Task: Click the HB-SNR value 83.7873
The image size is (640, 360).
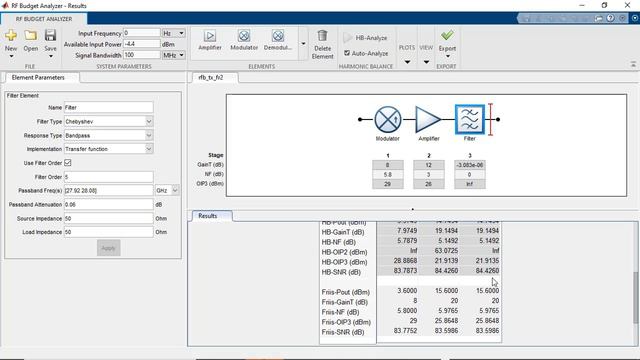Action: (405, 271)
